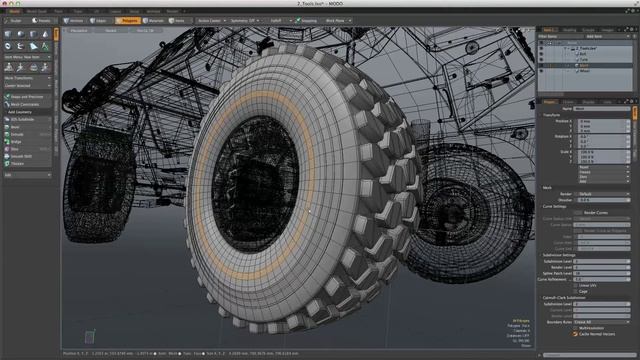Toggle the Linear UVs checkbox
The width and height of the screenshot is (640, 360).
click(576, 286)
